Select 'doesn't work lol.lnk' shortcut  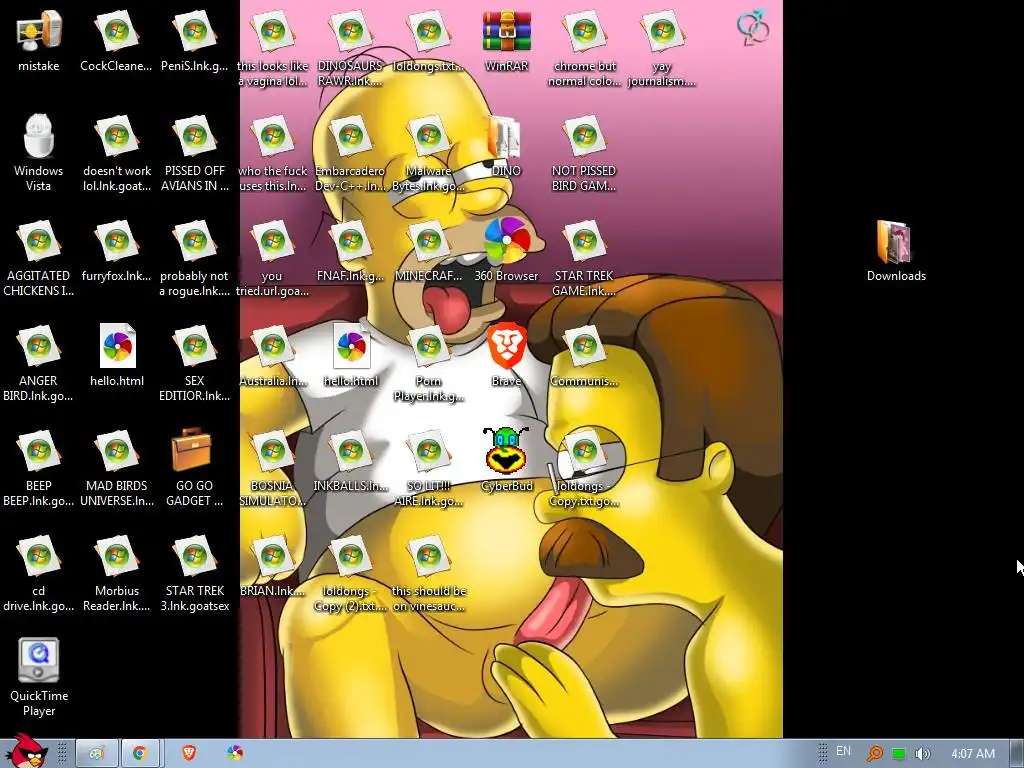point(116,153)
